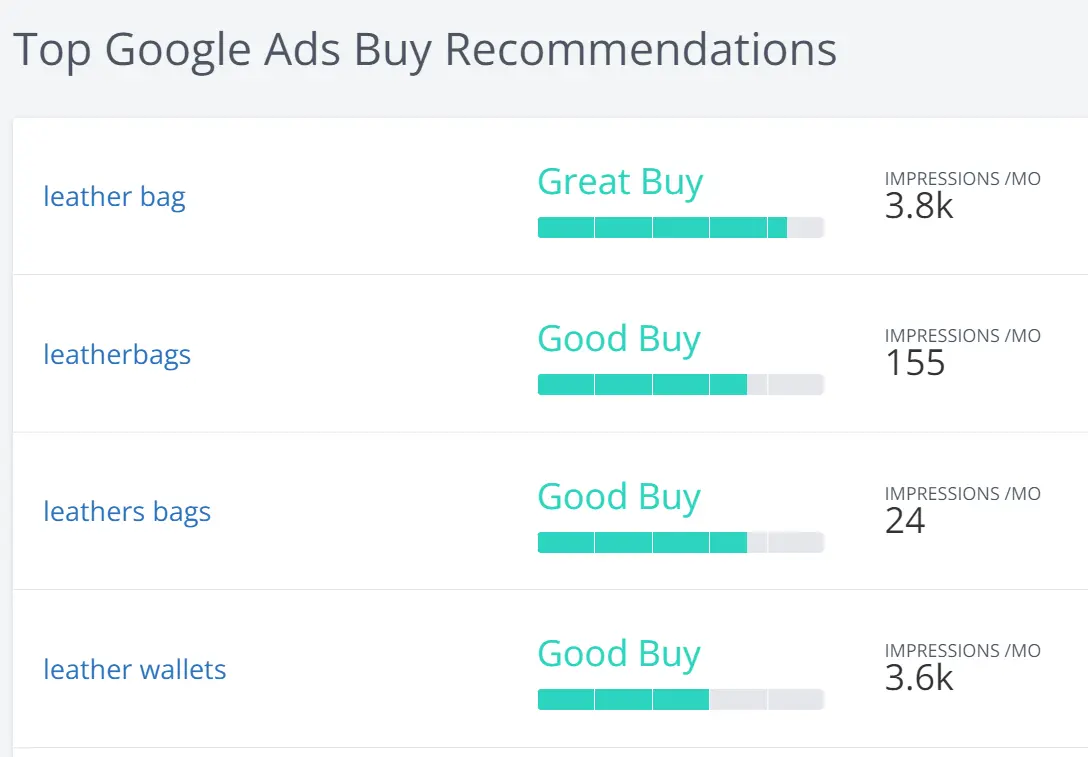The height and width of the screenshot is (757, 1088).
Task: Click the 24 impressions value
Action: [x=905, y=520]
